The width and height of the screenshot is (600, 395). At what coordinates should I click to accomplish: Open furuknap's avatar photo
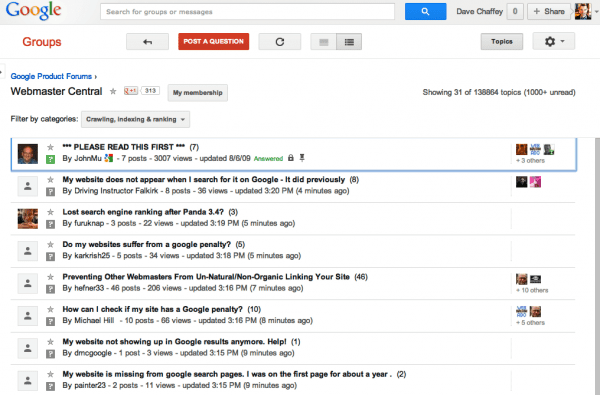28,219
